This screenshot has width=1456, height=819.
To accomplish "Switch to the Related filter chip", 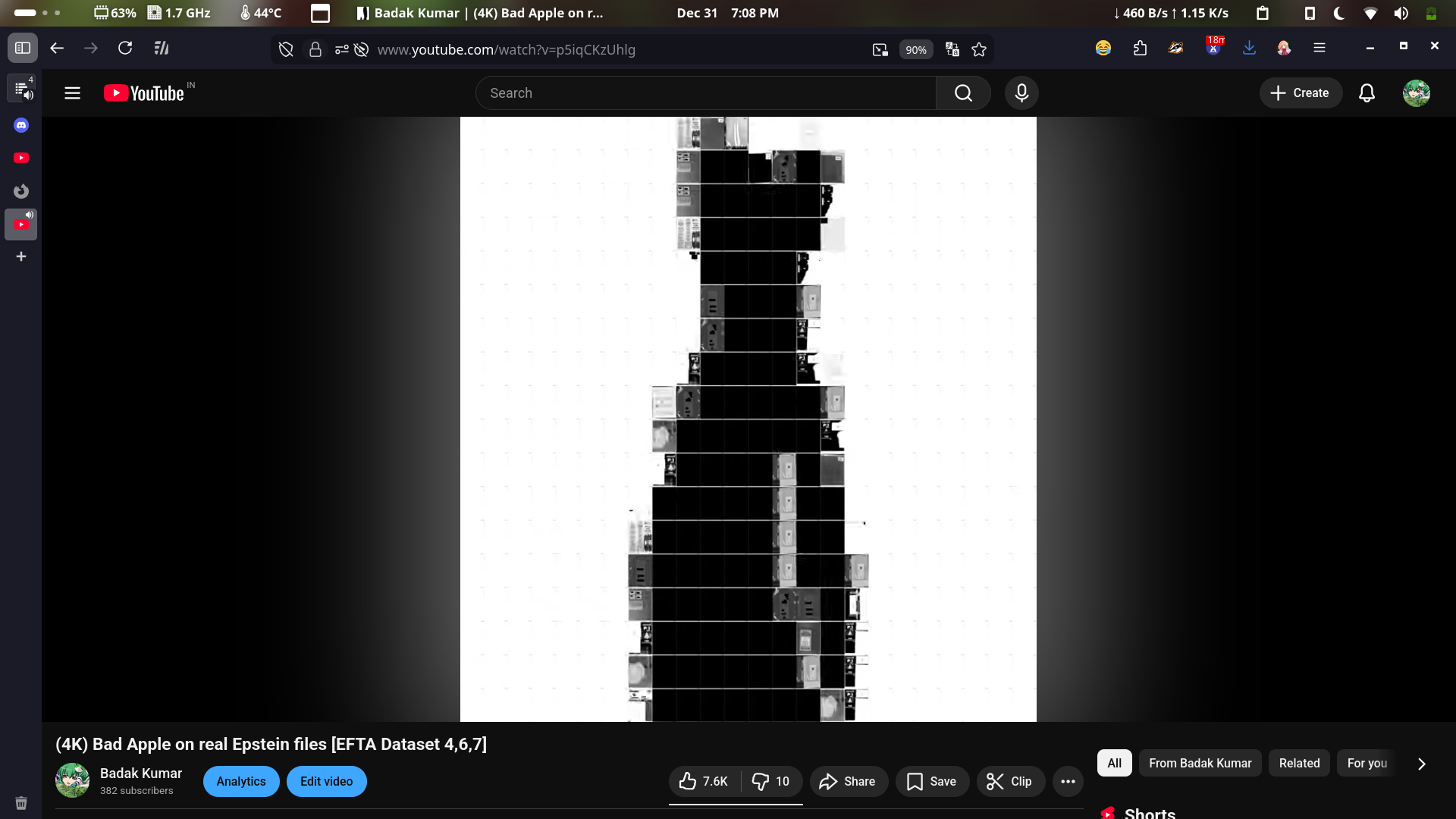I will 1299,763.
